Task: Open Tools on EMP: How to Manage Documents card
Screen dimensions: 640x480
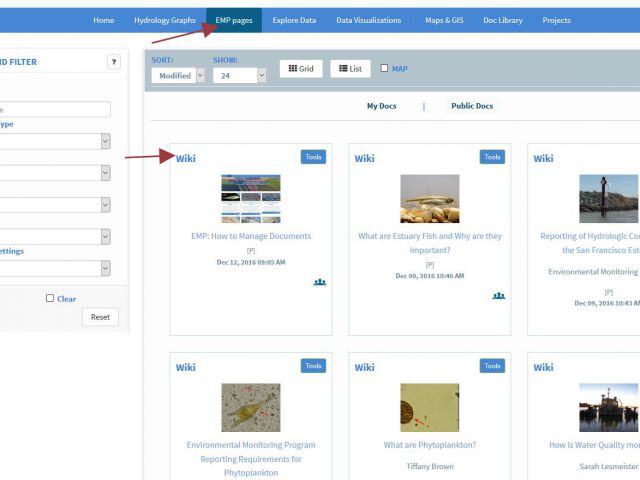Action: pyautogui.click(x=313, y=157)
